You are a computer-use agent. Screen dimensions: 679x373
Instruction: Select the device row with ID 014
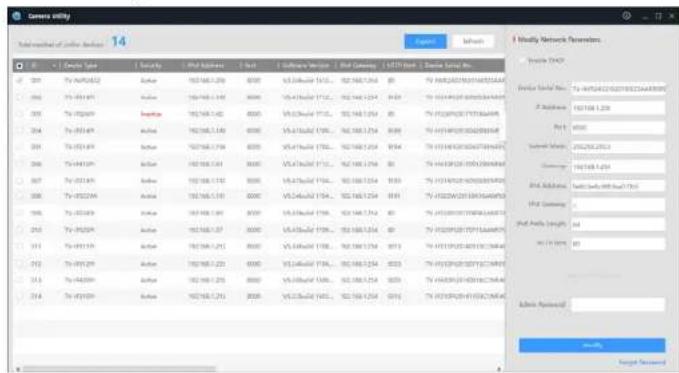click(x=259, y=297)
